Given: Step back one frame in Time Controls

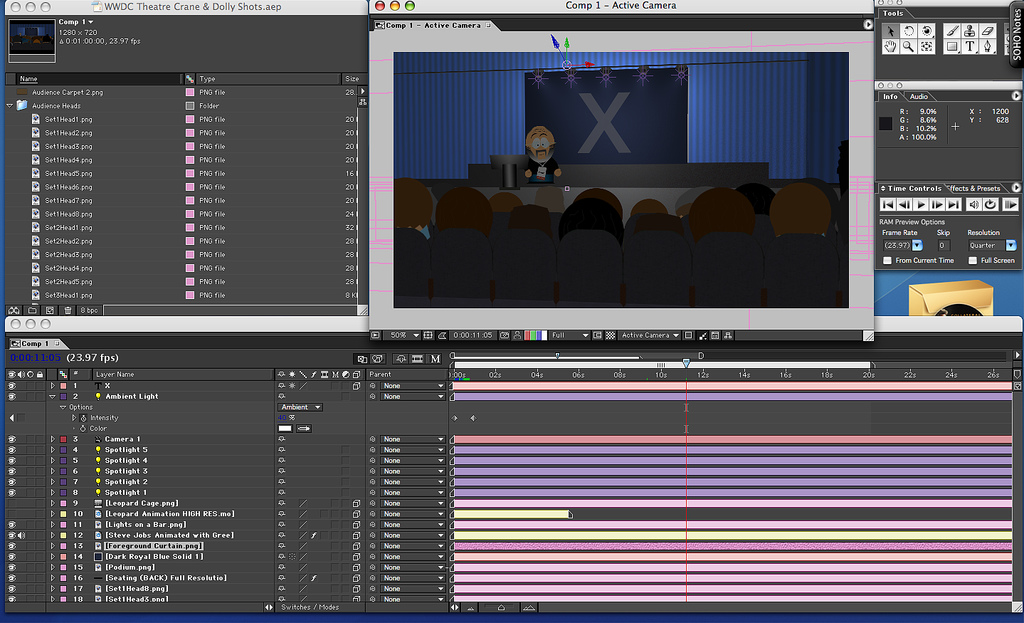Looking at the screenshot, I should pyautogui.click(x=904, y=205).
